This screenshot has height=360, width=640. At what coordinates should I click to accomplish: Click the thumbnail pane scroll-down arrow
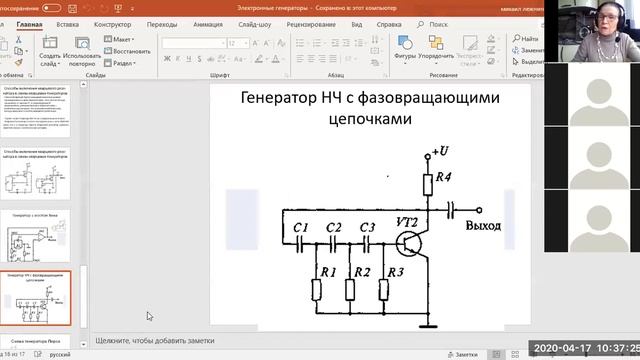point(83,344)
